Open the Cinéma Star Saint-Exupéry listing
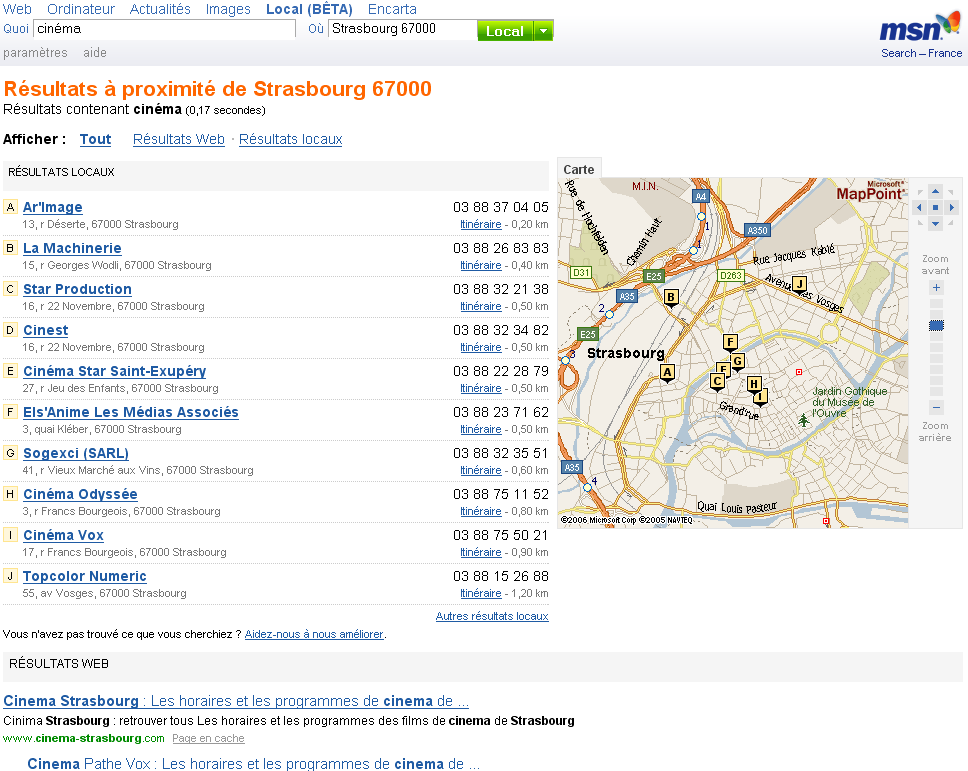The width and height of the screenshot is (968, 771). 114,371
